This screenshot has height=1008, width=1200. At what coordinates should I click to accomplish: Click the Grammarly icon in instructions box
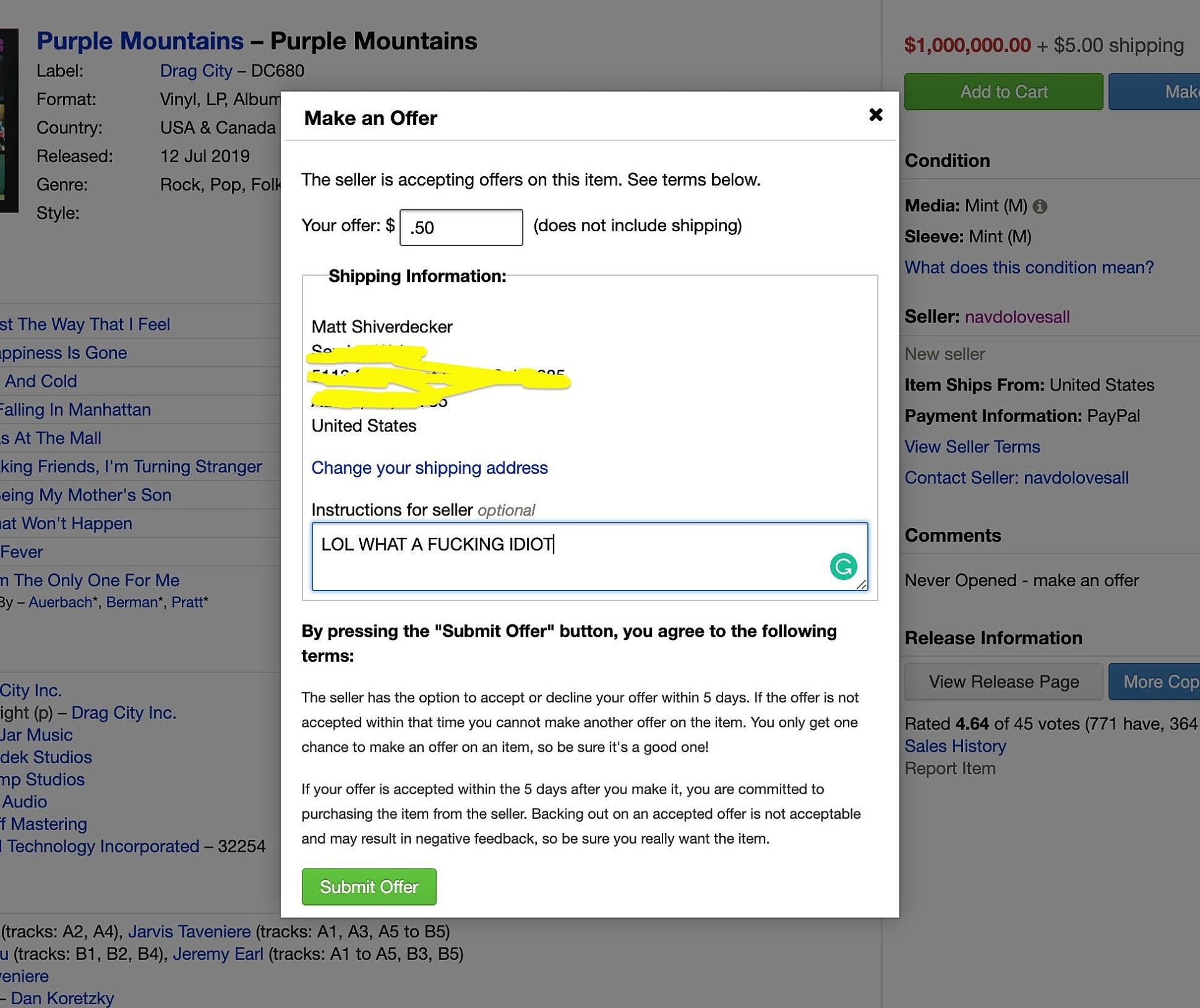(x=843, y=567)
